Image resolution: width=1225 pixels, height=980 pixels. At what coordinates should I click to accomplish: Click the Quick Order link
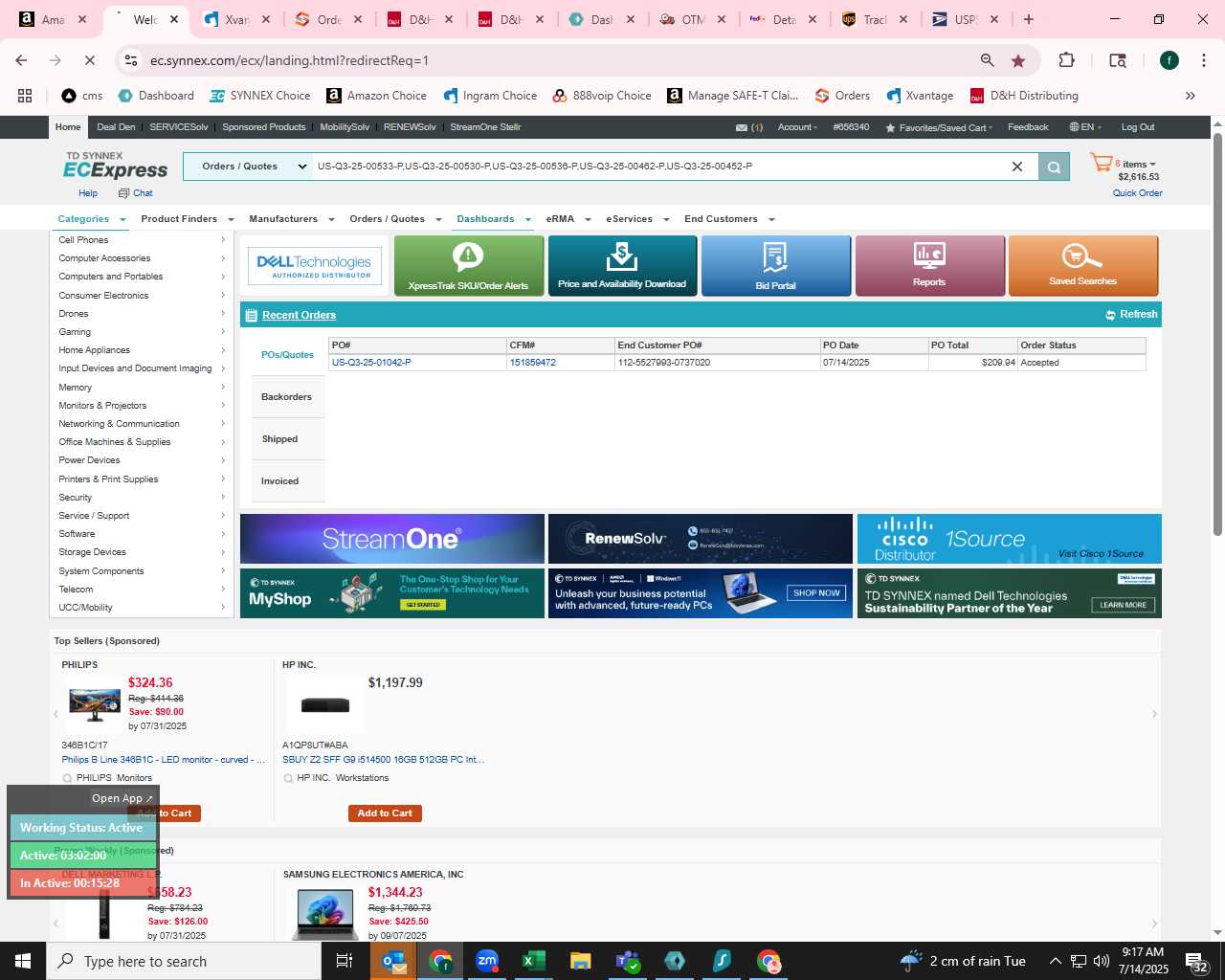point(1138,193)
